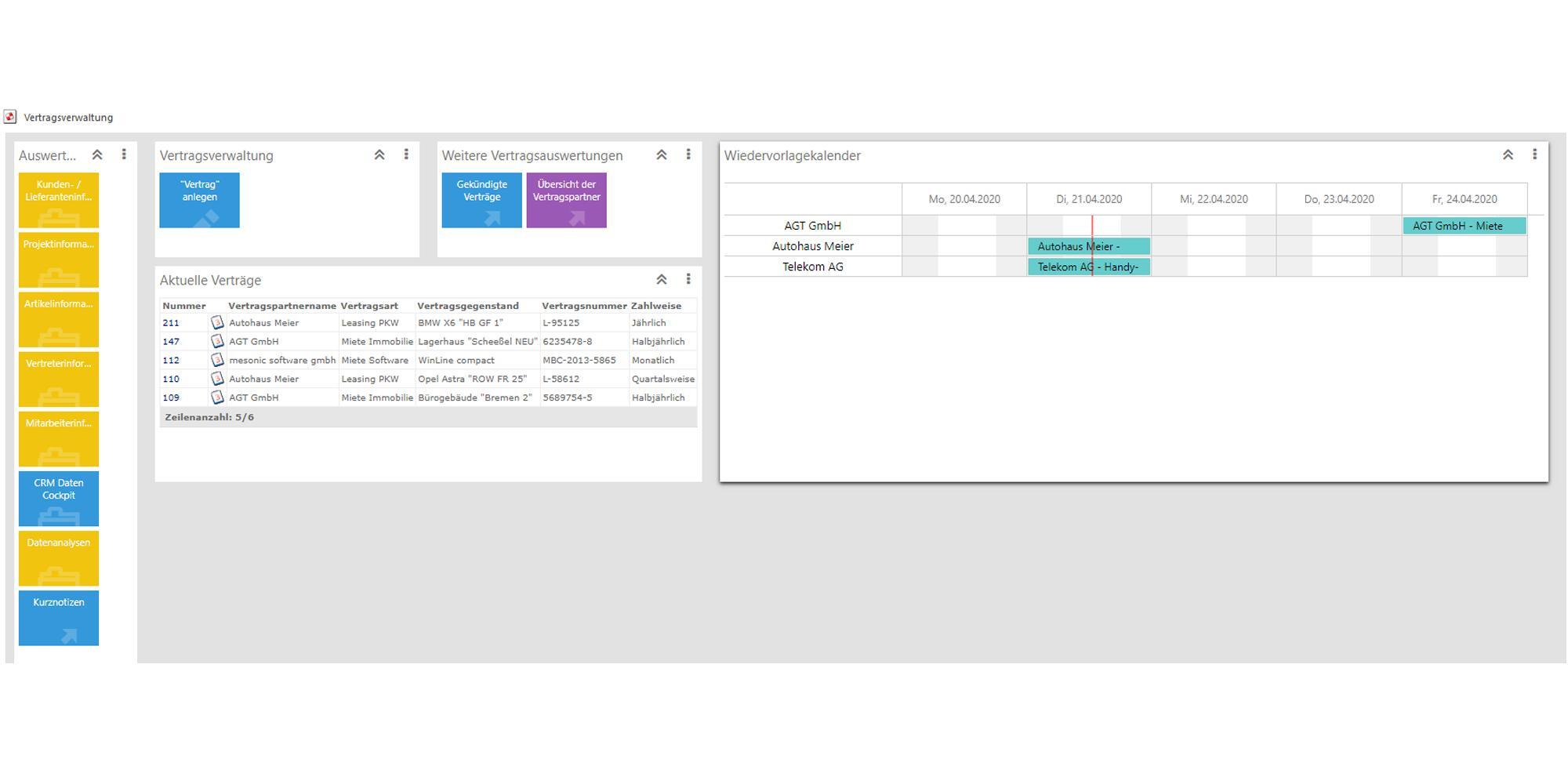Open the Artikelinformation tile
This screenshot has height=784, width=1568.
click(x=59, y=319)
